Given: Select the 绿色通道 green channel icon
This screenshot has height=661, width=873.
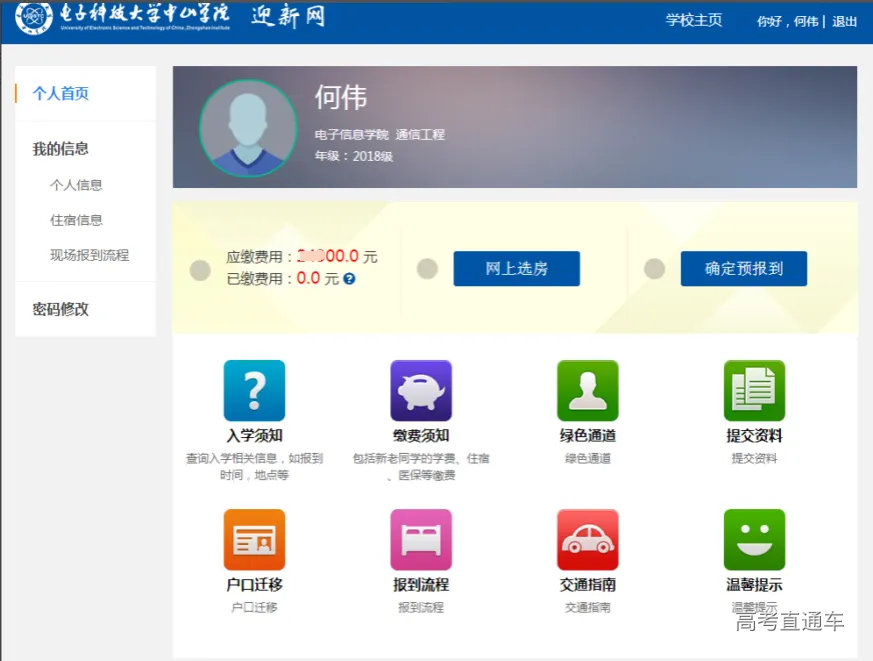Looking at the screenshot, I should [x=588, y=390].
